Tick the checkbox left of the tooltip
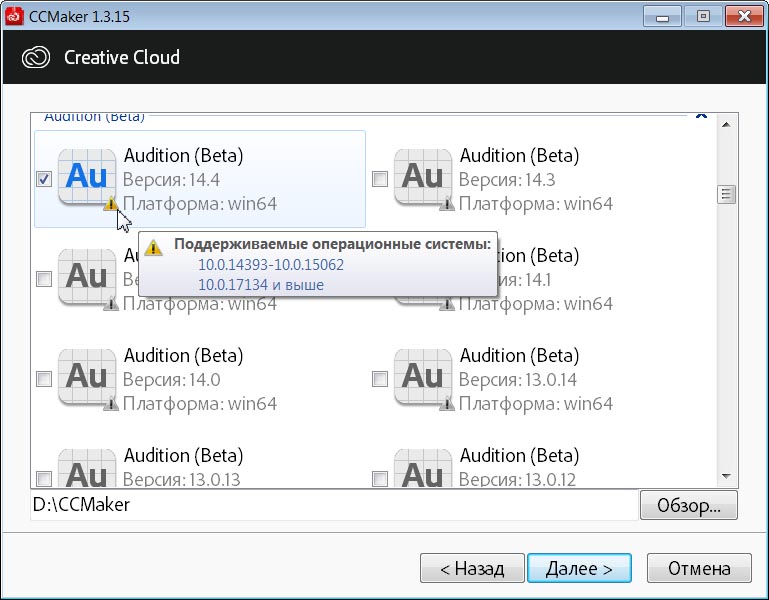Image resolution: width=769 pixels, height=600 pixels. [x=44, y=279]
